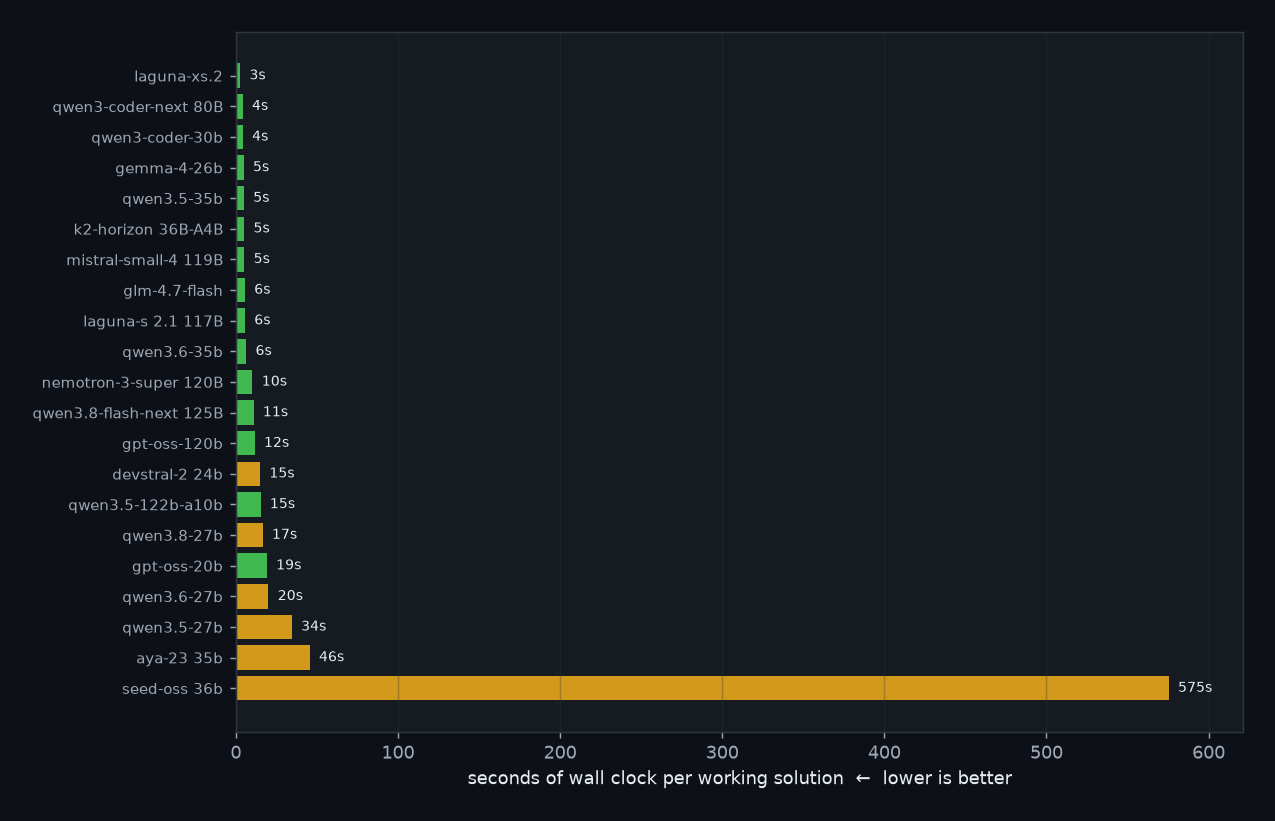Viewport: 1275px width, 821px height.
Task: Select the glm-4.7-flash label
Action: (x=175, y=291)
